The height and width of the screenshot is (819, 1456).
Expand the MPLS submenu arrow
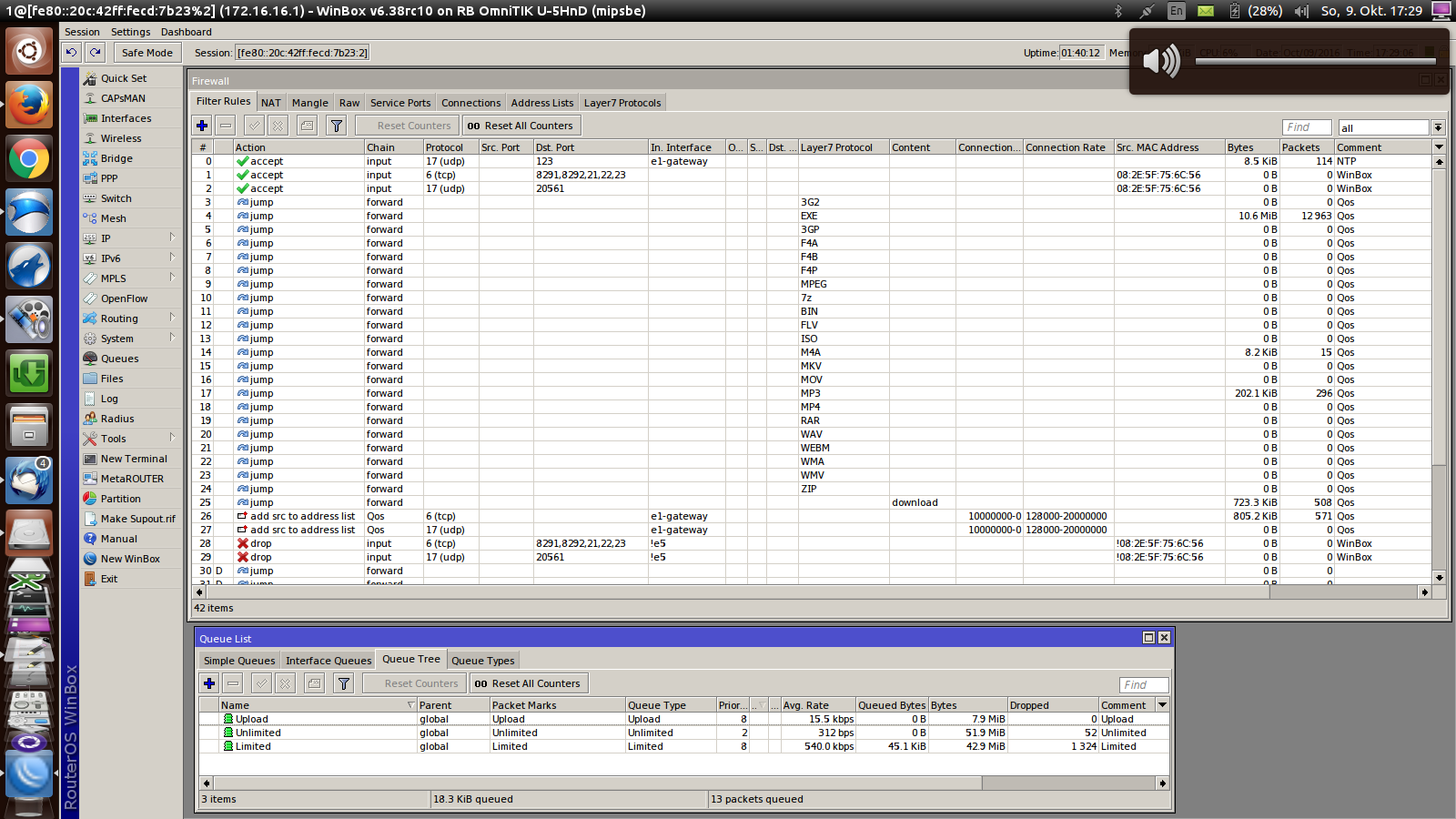(x=172, y=278)
